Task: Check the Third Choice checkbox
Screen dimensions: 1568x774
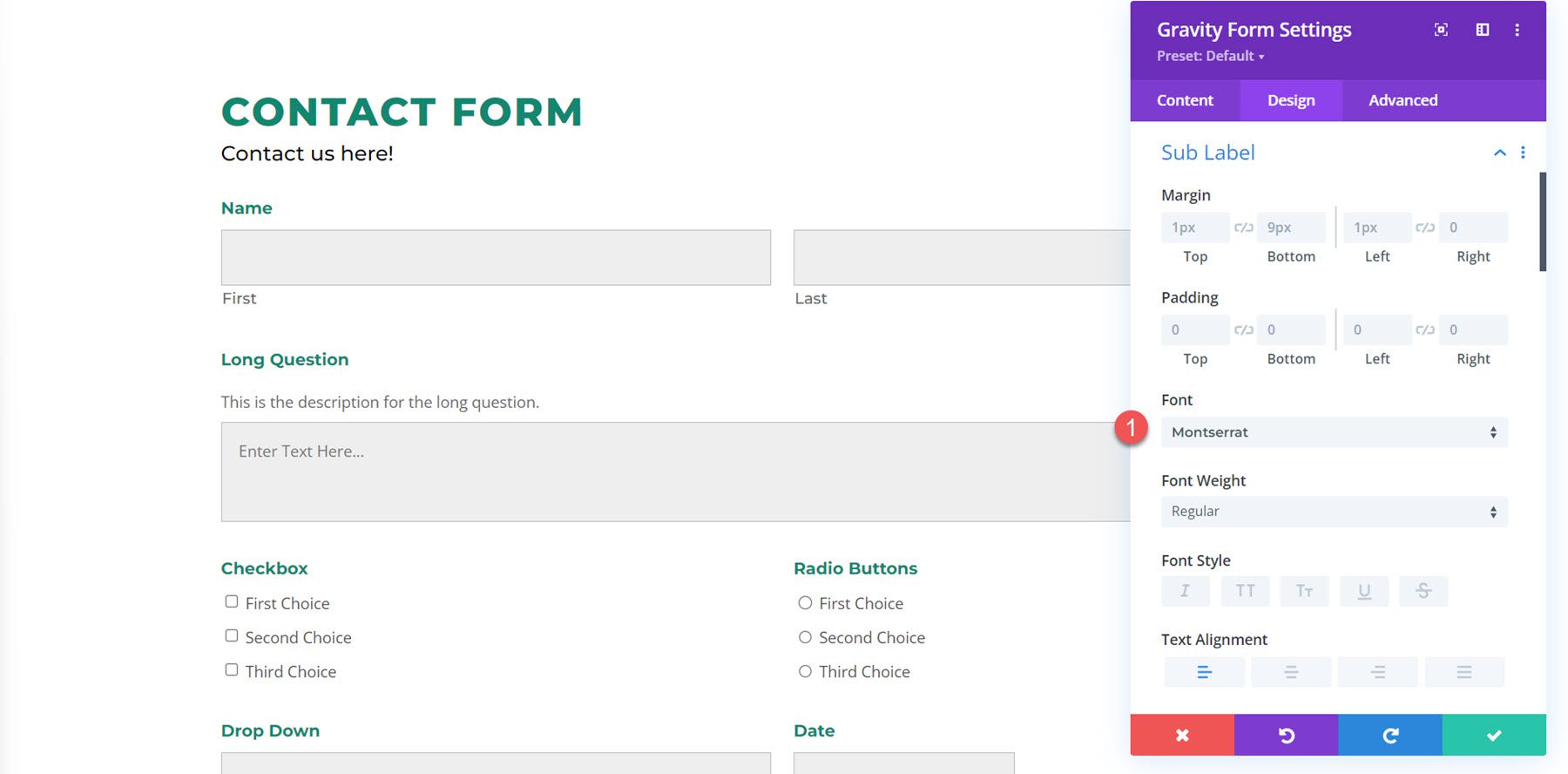Action: 232,669
